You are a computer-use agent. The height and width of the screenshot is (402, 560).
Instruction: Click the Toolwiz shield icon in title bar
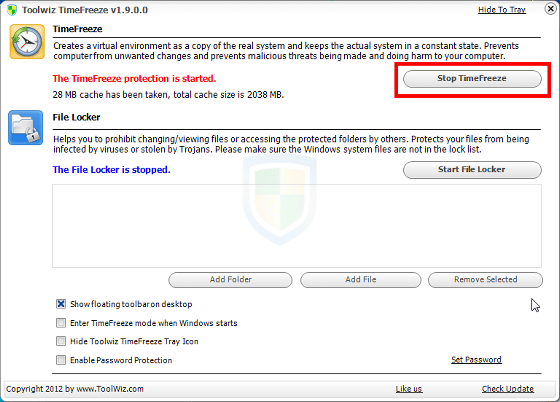[12, 10]
